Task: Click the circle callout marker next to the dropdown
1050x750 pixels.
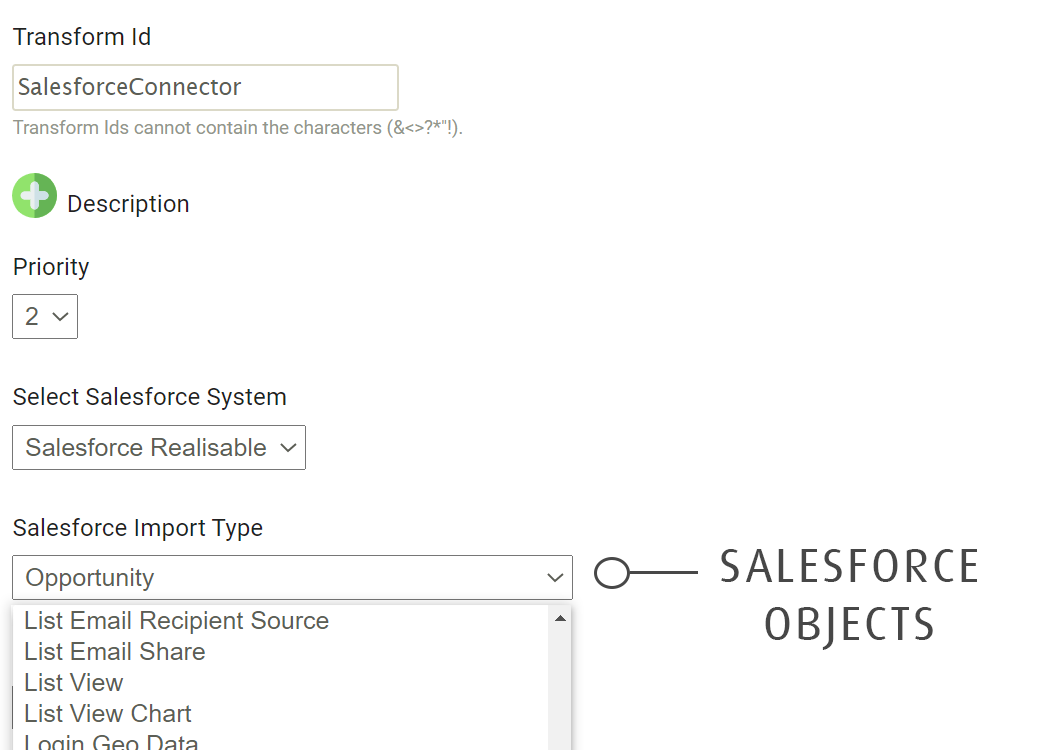Action: click(x=612, y=573)
